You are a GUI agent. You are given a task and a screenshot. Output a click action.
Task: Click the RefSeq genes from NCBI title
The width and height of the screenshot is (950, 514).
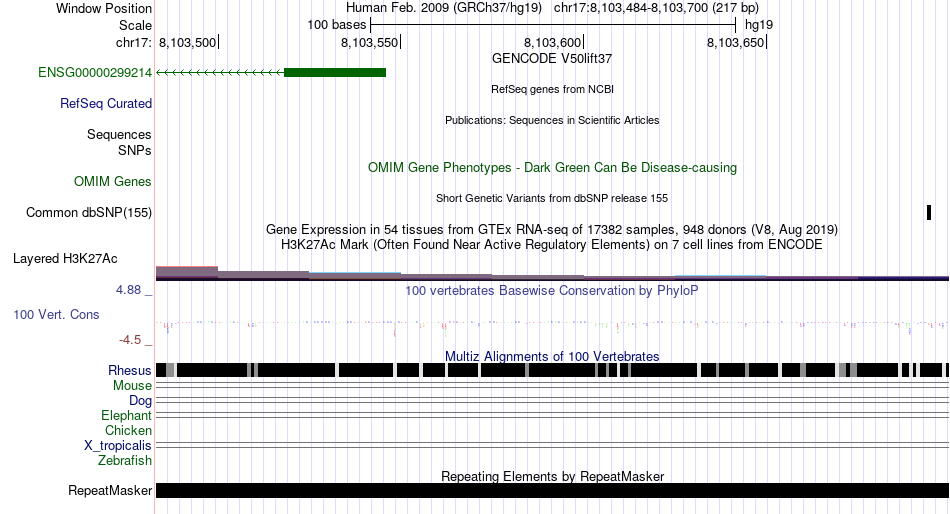552,89
